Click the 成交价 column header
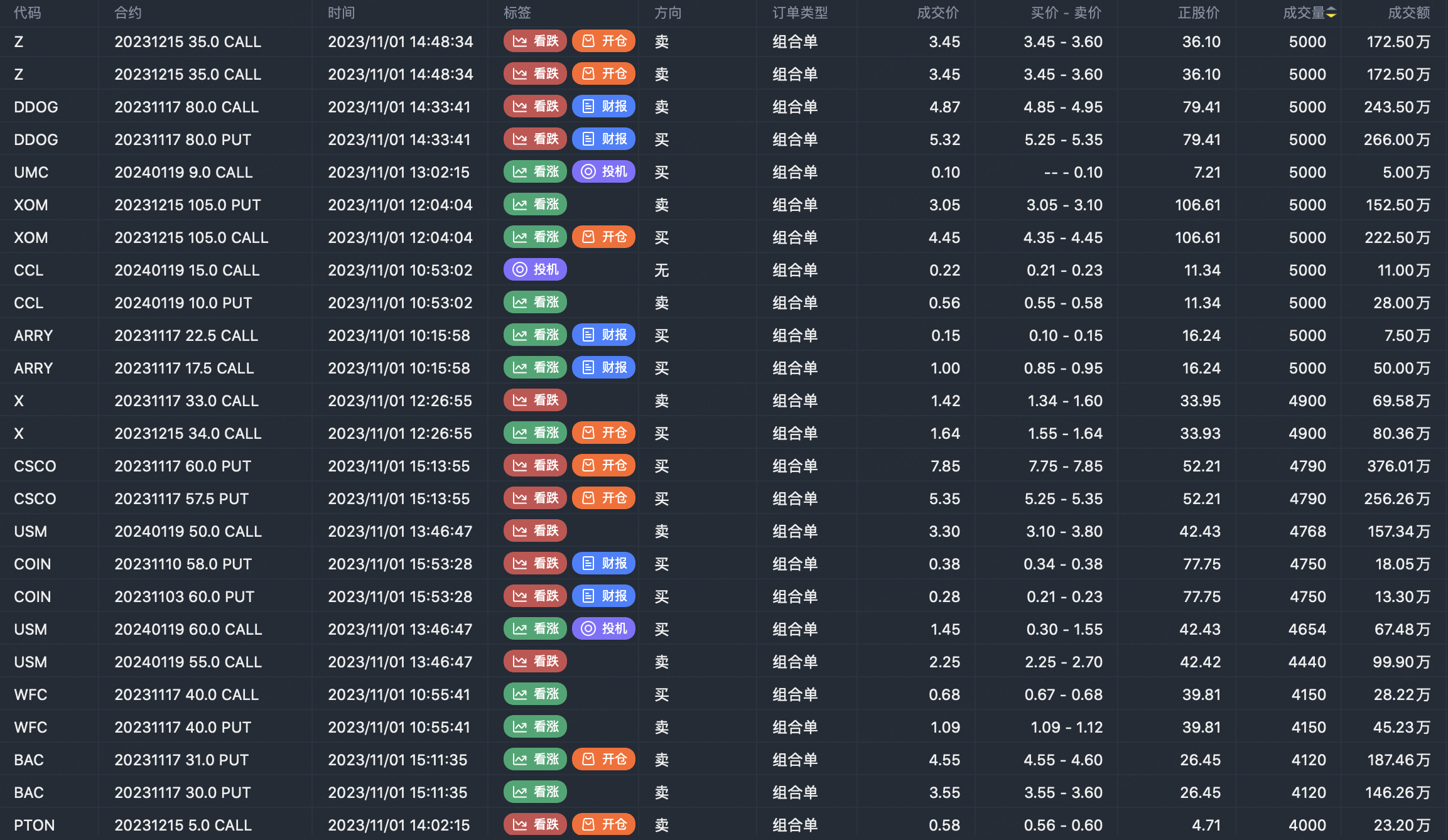 [938, 13]
